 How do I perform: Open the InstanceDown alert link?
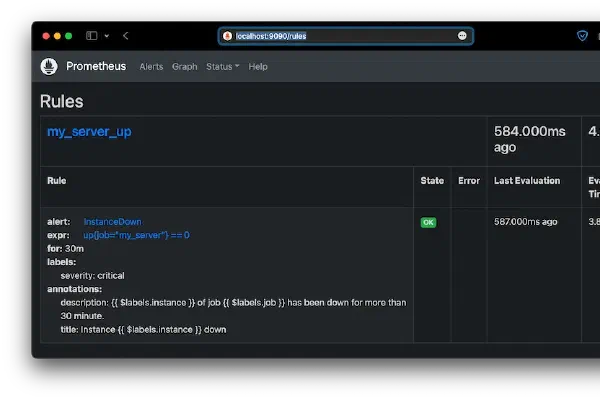point(112,222)
